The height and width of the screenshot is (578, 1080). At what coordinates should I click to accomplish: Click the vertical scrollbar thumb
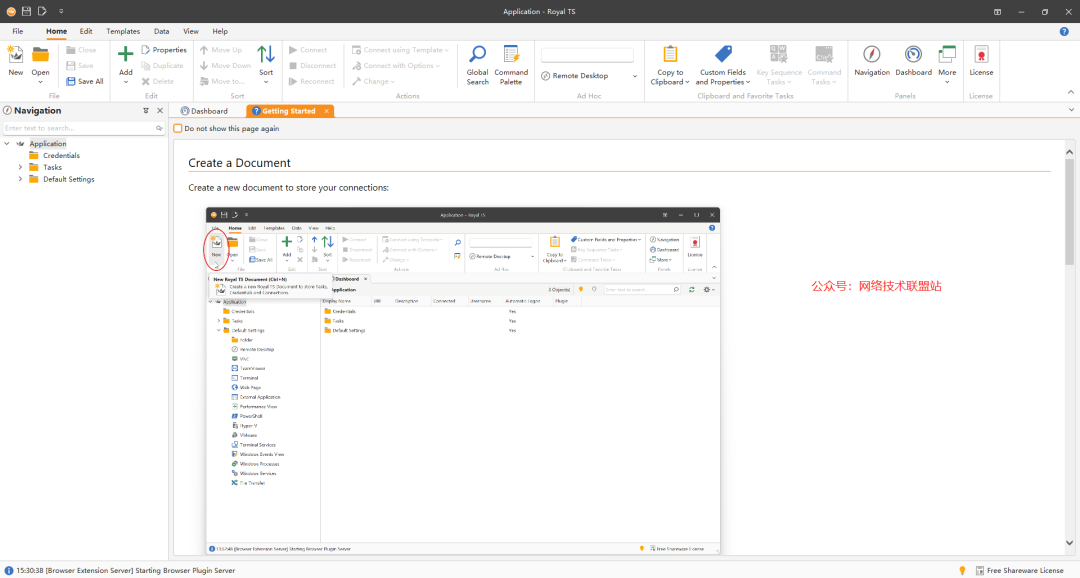[x=1069, y=211]
